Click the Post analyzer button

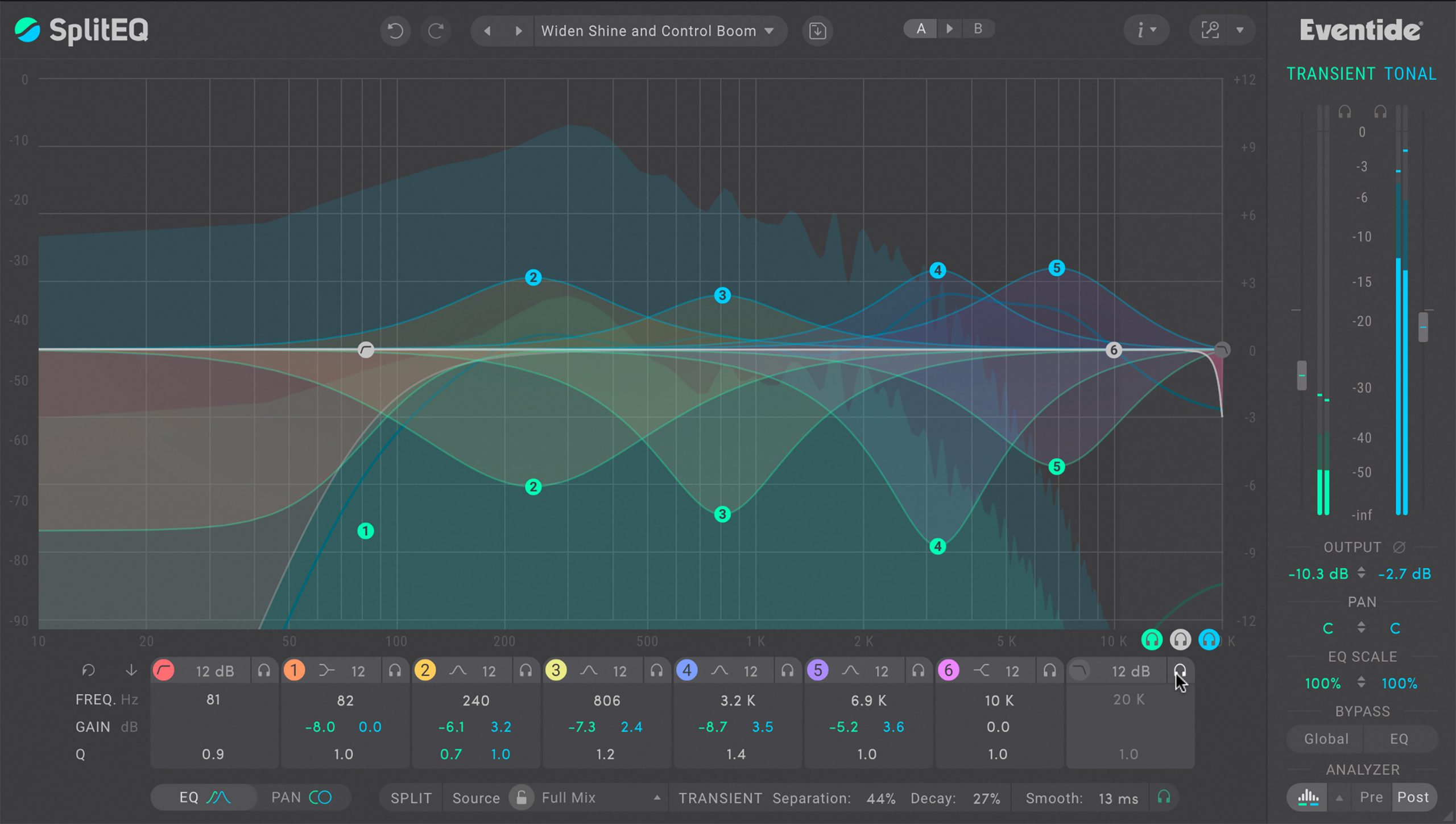1417,797
